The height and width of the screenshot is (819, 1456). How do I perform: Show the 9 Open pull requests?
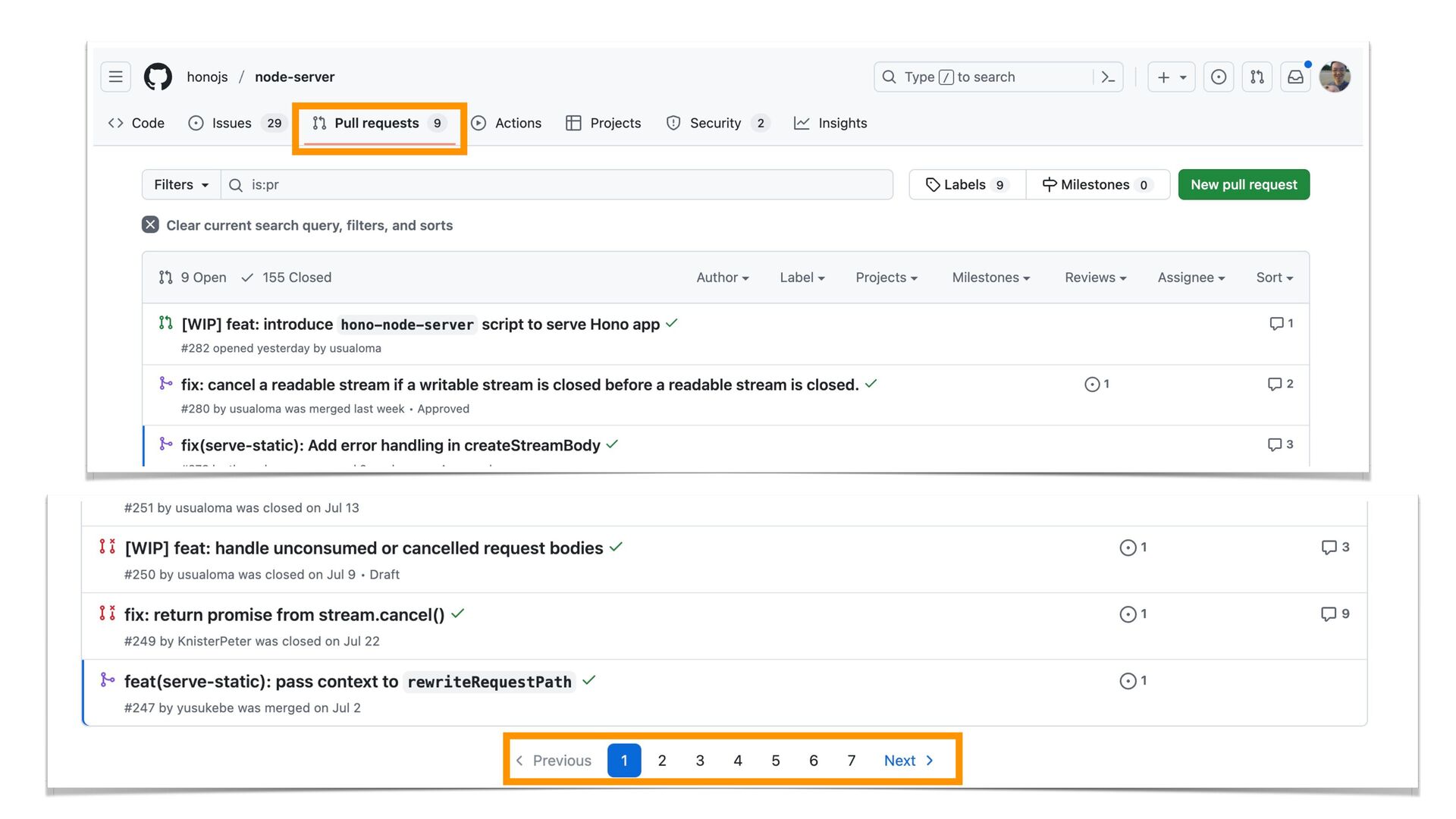pyautogui.click(x=193, y=278)
